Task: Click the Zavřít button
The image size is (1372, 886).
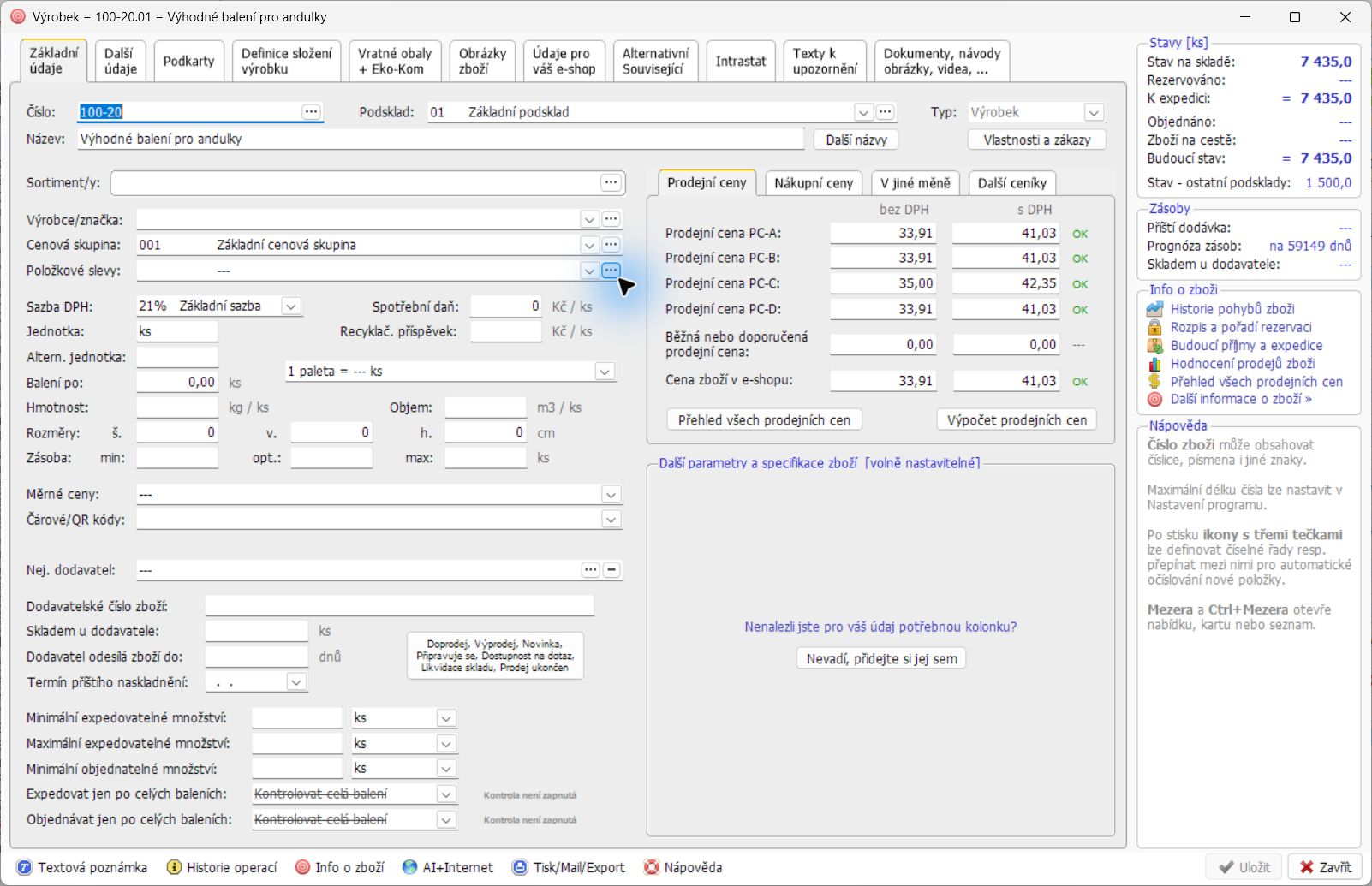Action: 1325,867
